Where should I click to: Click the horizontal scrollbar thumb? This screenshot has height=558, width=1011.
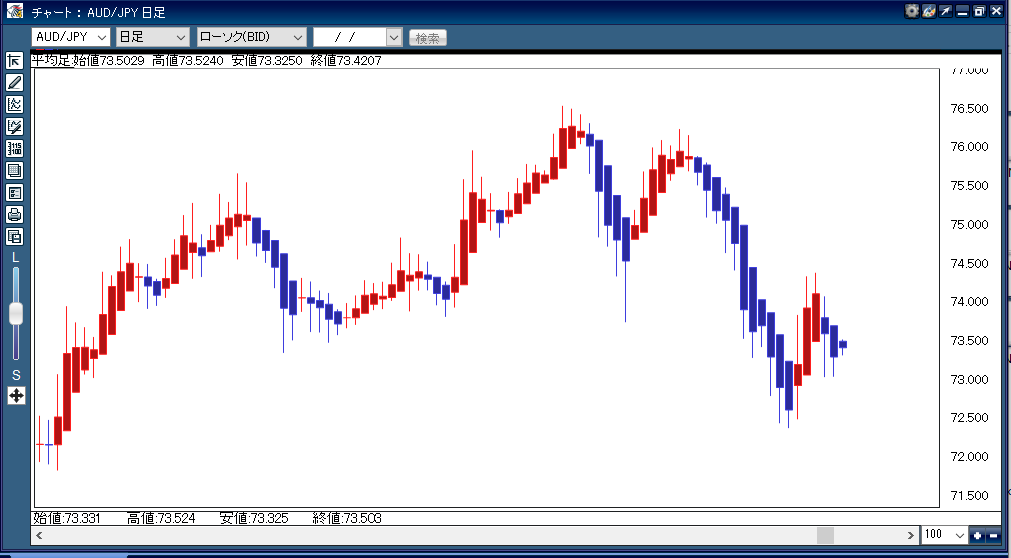coord(825,535)
